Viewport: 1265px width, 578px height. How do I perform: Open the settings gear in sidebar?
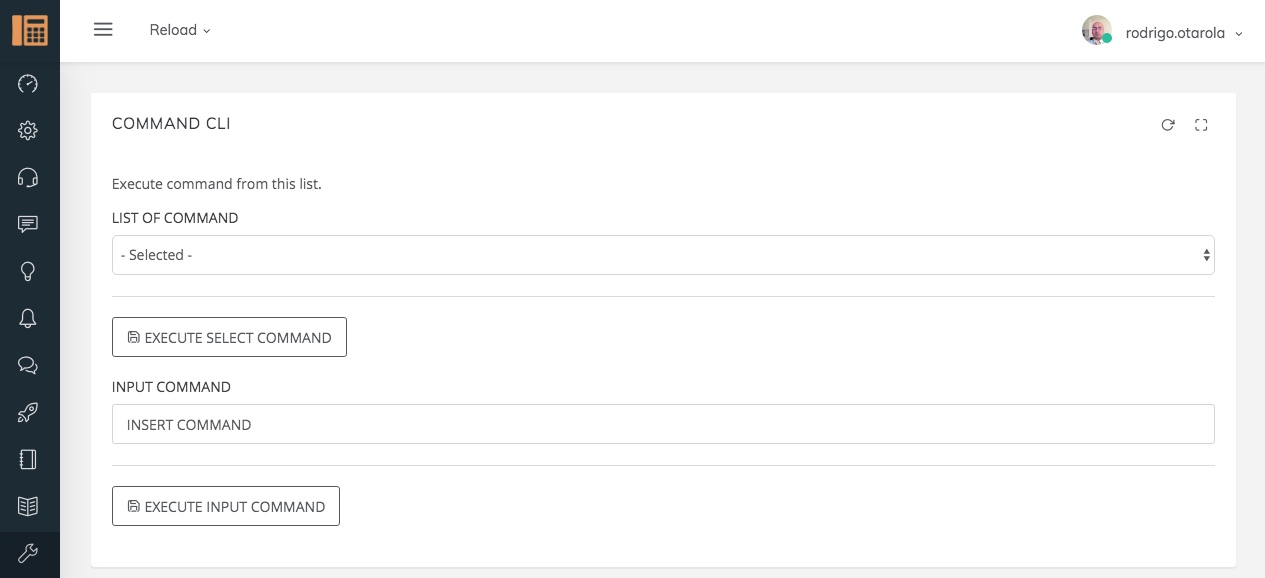point(28,130)
